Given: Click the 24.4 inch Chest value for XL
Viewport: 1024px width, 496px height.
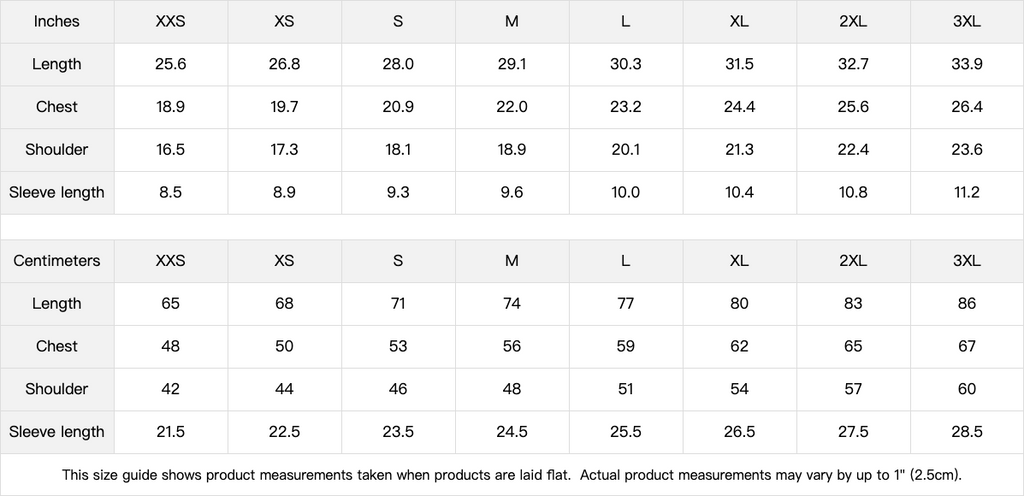Looking at the screenshot, I should (x=739, y=107).
